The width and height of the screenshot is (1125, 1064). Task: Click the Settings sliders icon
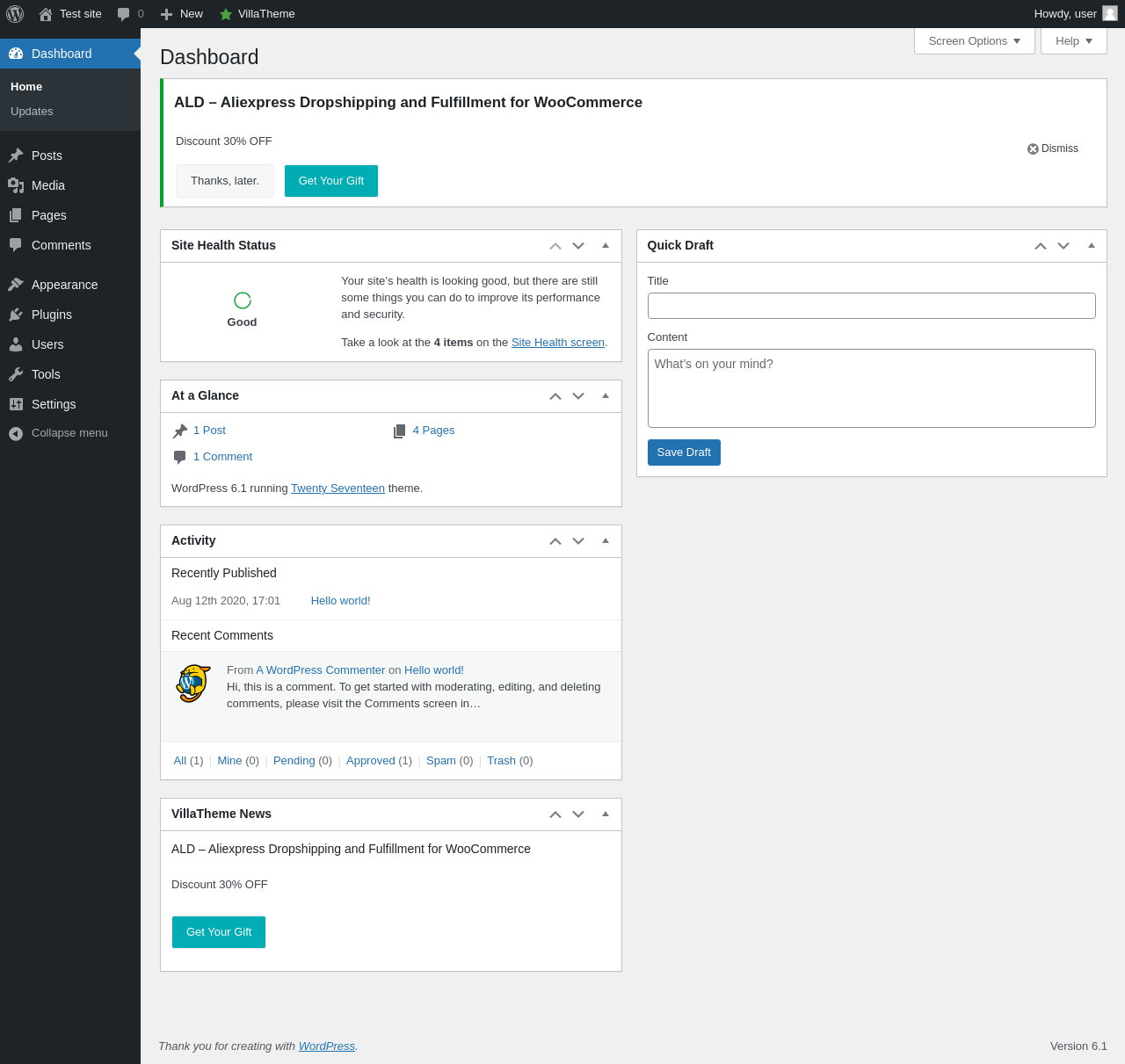[16, 404]
